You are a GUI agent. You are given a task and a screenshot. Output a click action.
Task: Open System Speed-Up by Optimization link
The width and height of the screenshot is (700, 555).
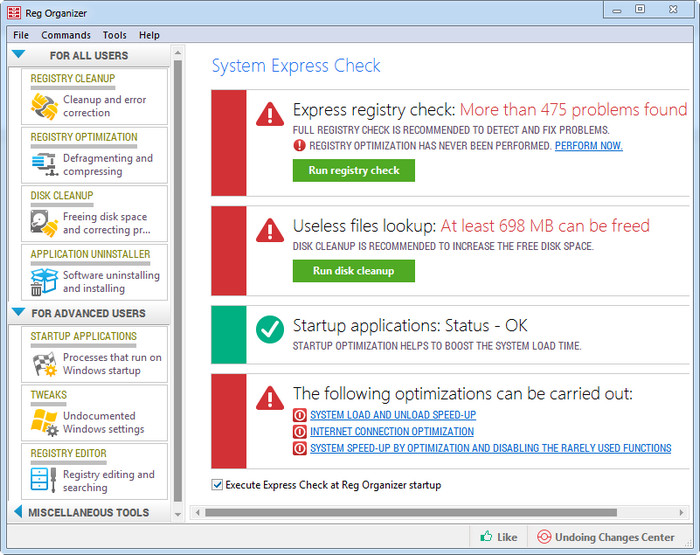(x=491, y=448)
